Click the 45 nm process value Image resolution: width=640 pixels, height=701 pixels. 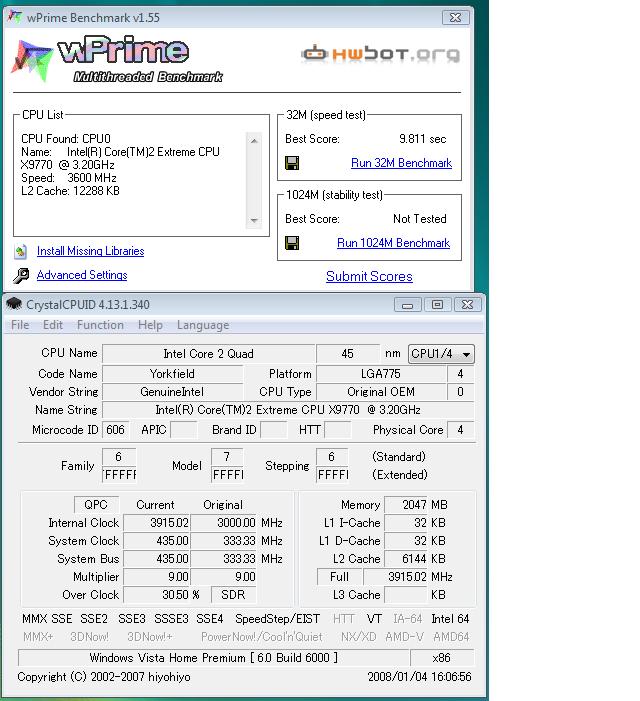click(348, 354)
